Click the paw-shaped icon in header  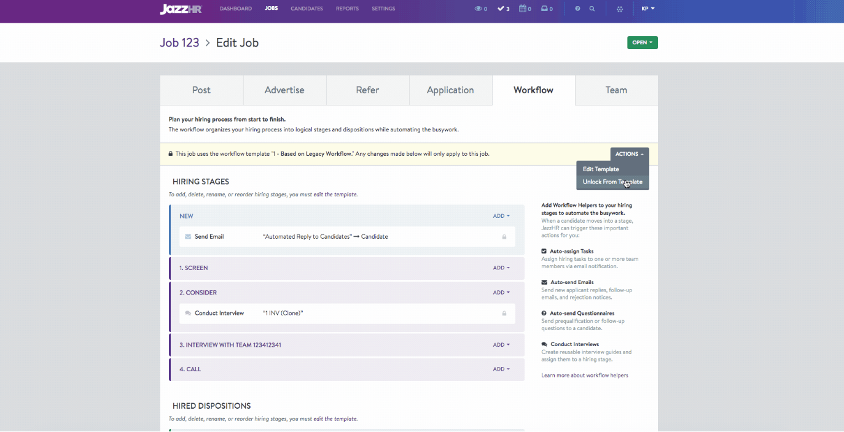(x=620, y=9)
